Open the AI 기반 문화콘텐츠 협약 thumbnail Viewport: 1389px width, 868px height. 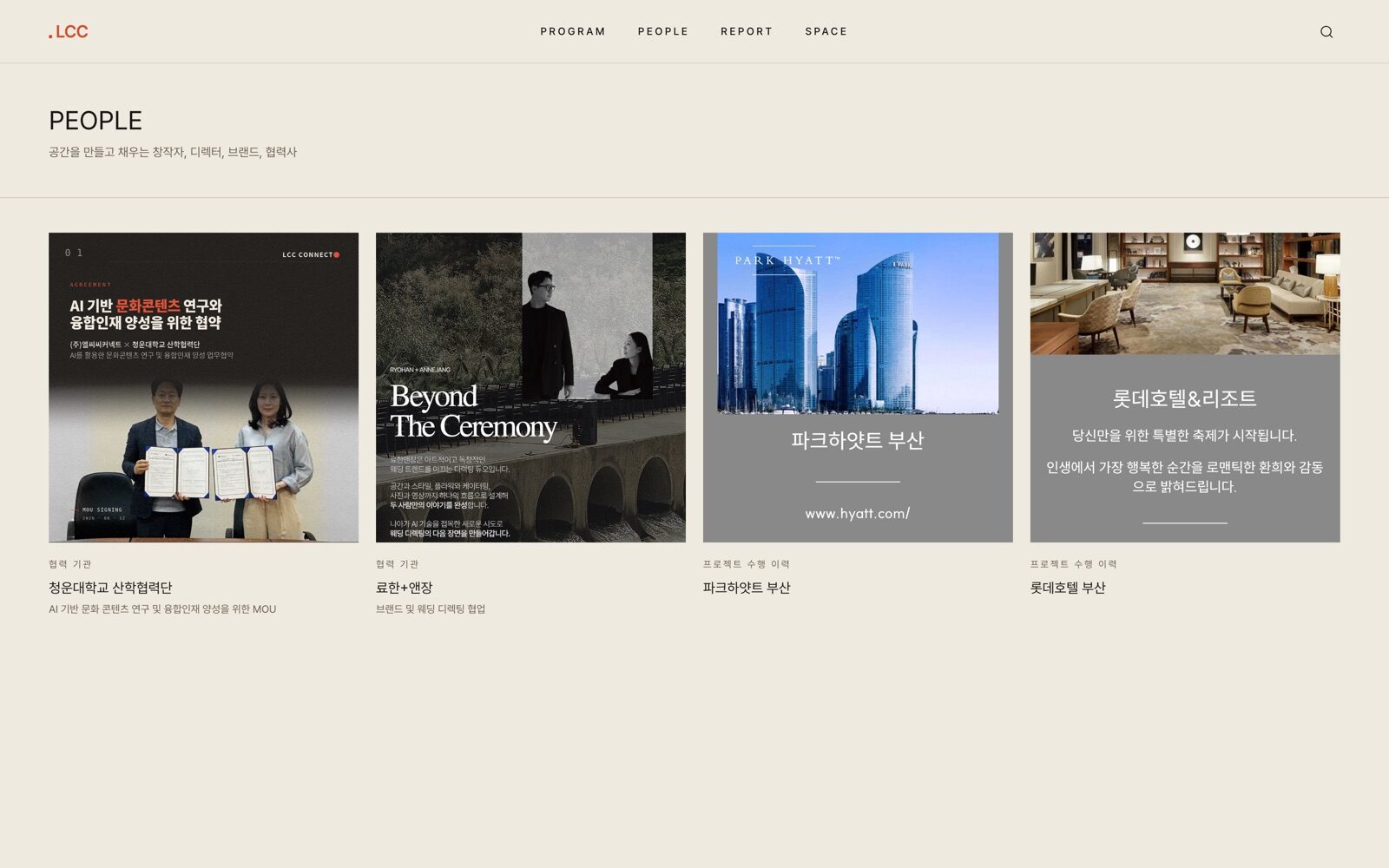point(203,387)
